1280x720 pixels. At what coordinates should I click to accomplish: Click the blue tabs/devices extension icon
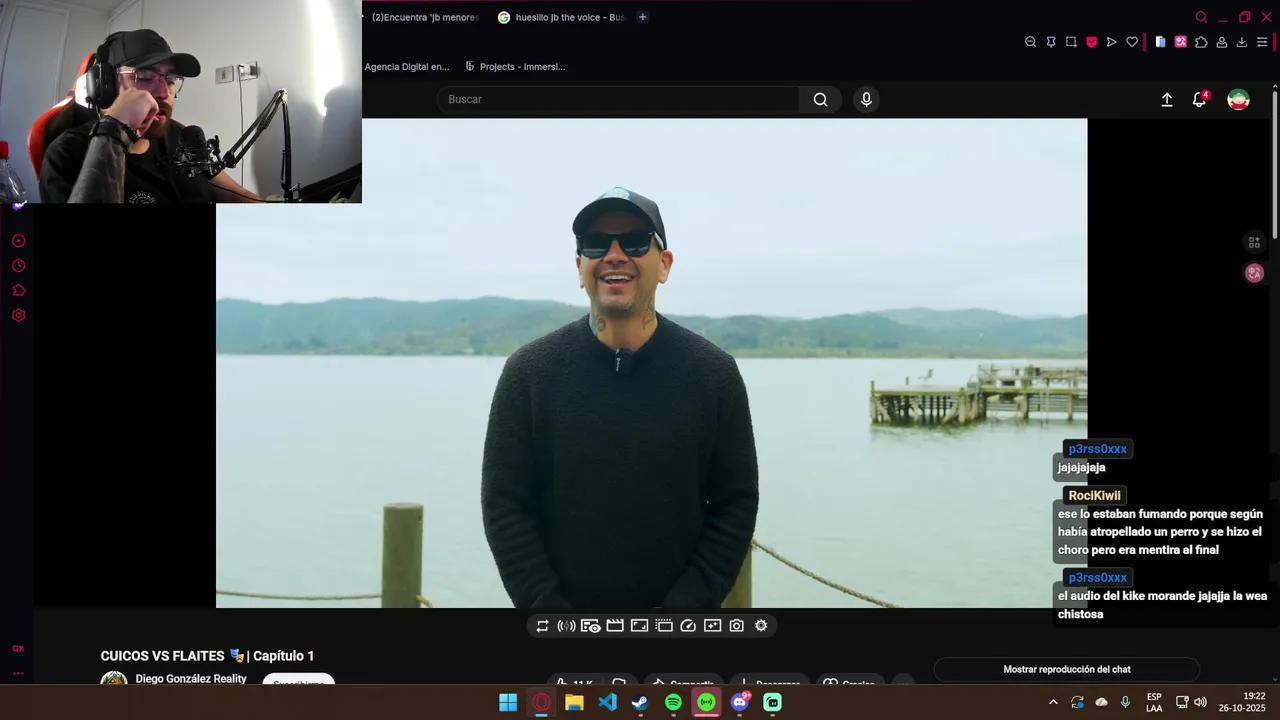tap(1160, 42)
